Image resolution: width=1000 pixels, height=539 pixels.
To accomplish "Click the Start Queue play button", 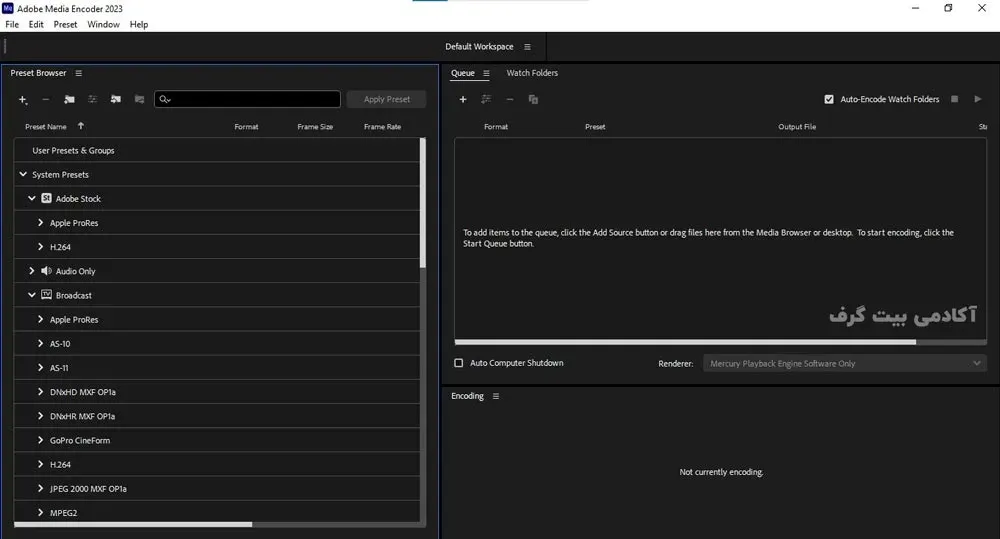I will (978, 100).
